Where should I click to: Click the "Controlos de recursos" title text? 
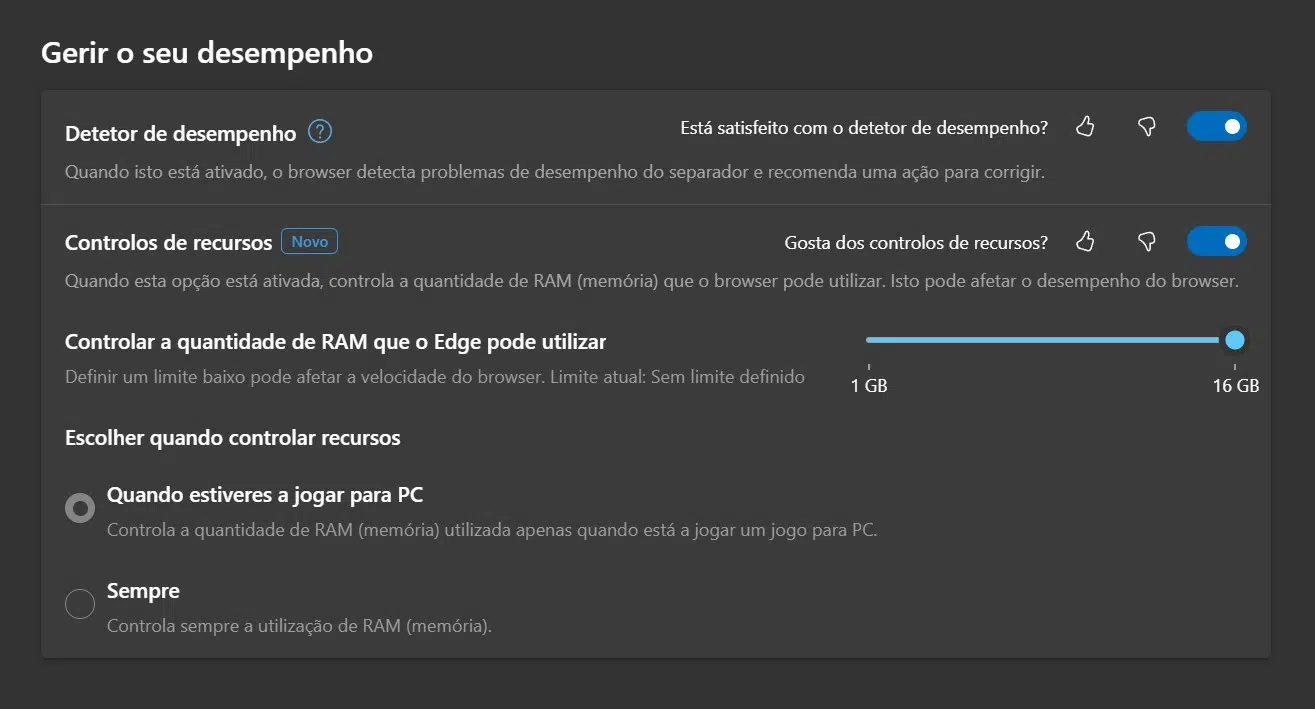[x=168, y=242]
